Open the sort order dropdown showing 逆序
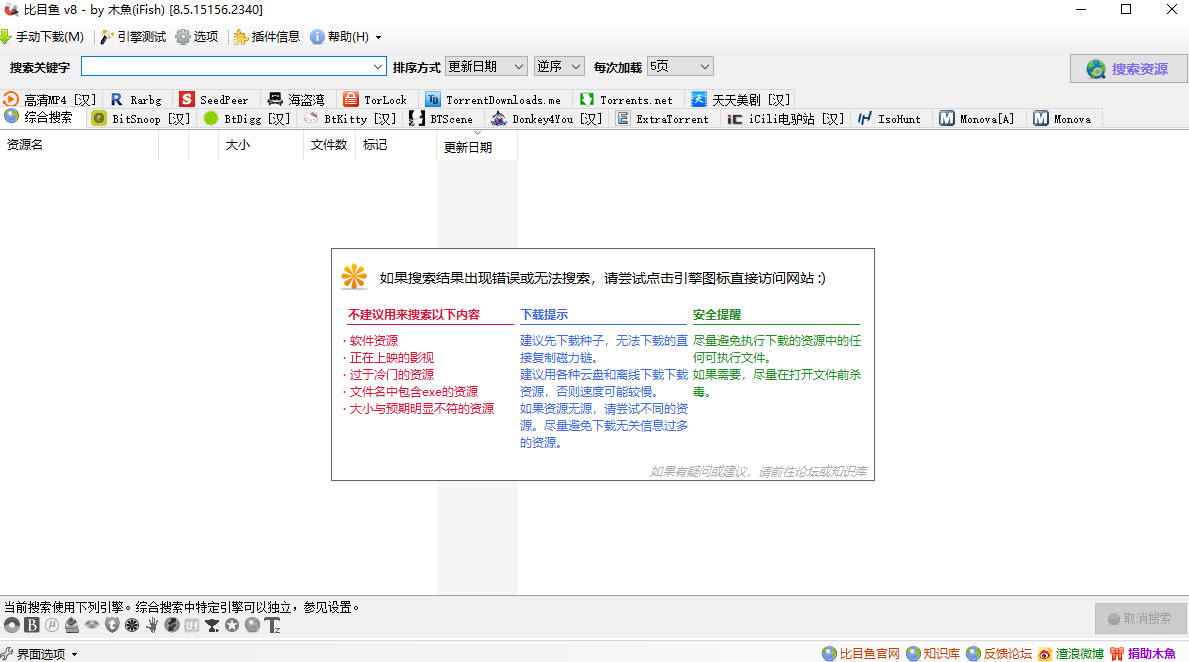 [559, 67]
